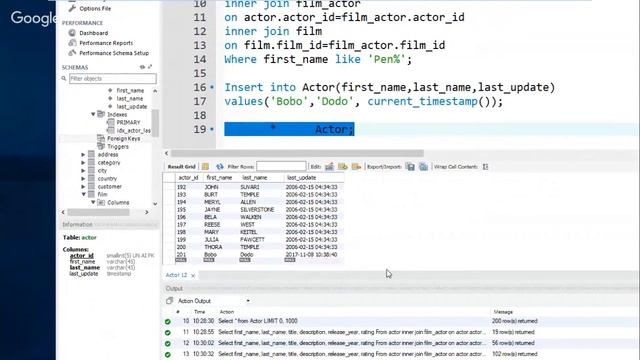
Task: Click into the Filter objects field
Action: [x=112, y=78]
